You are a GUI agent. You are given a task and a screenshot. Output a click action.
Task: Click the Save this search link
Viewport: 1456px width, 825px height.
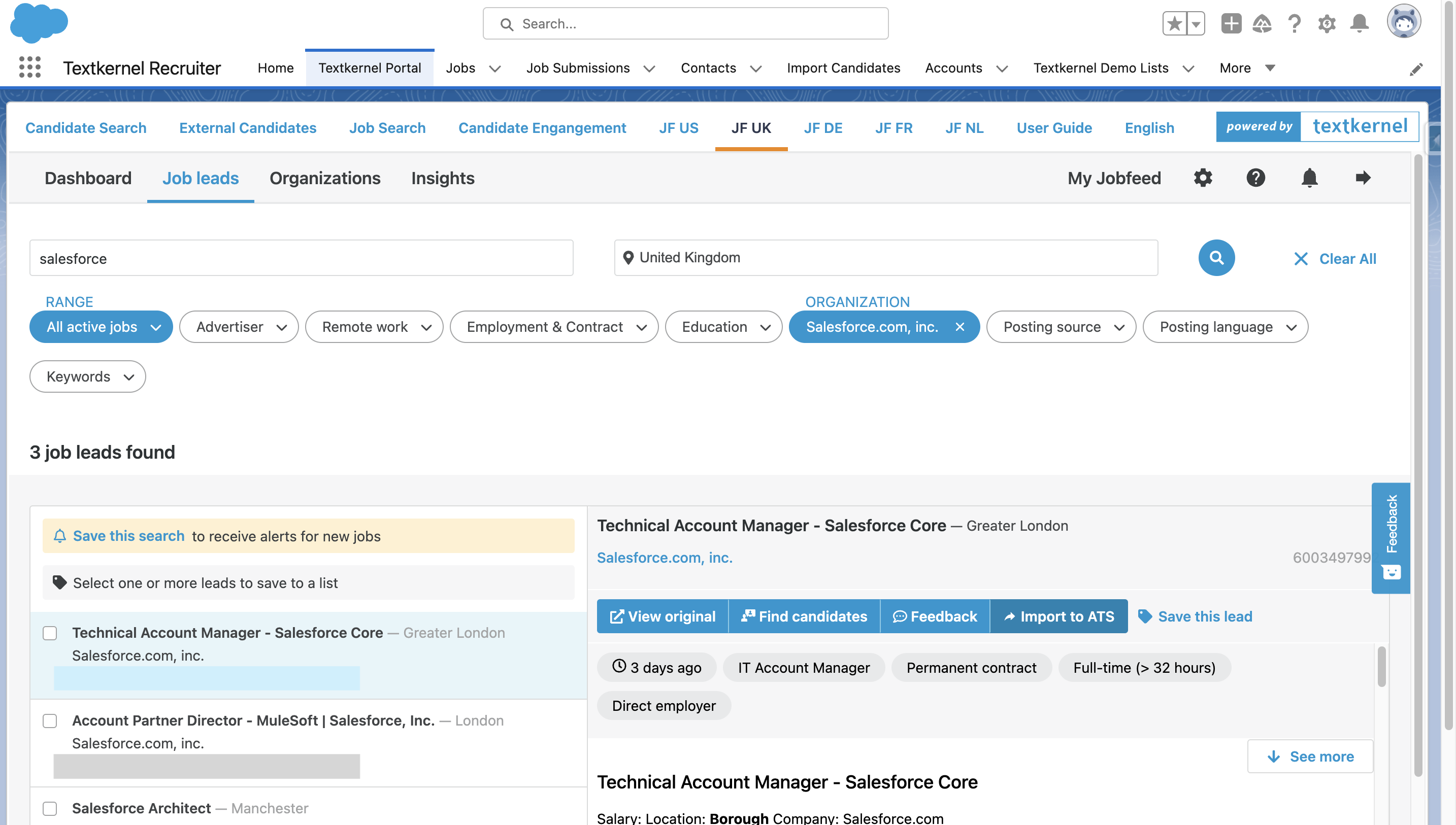click(128, 536)
